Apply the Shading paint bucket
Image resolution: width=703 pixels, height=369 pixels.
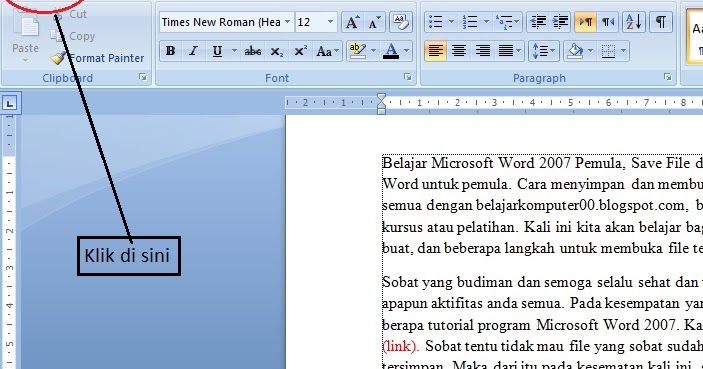(575, 51)
